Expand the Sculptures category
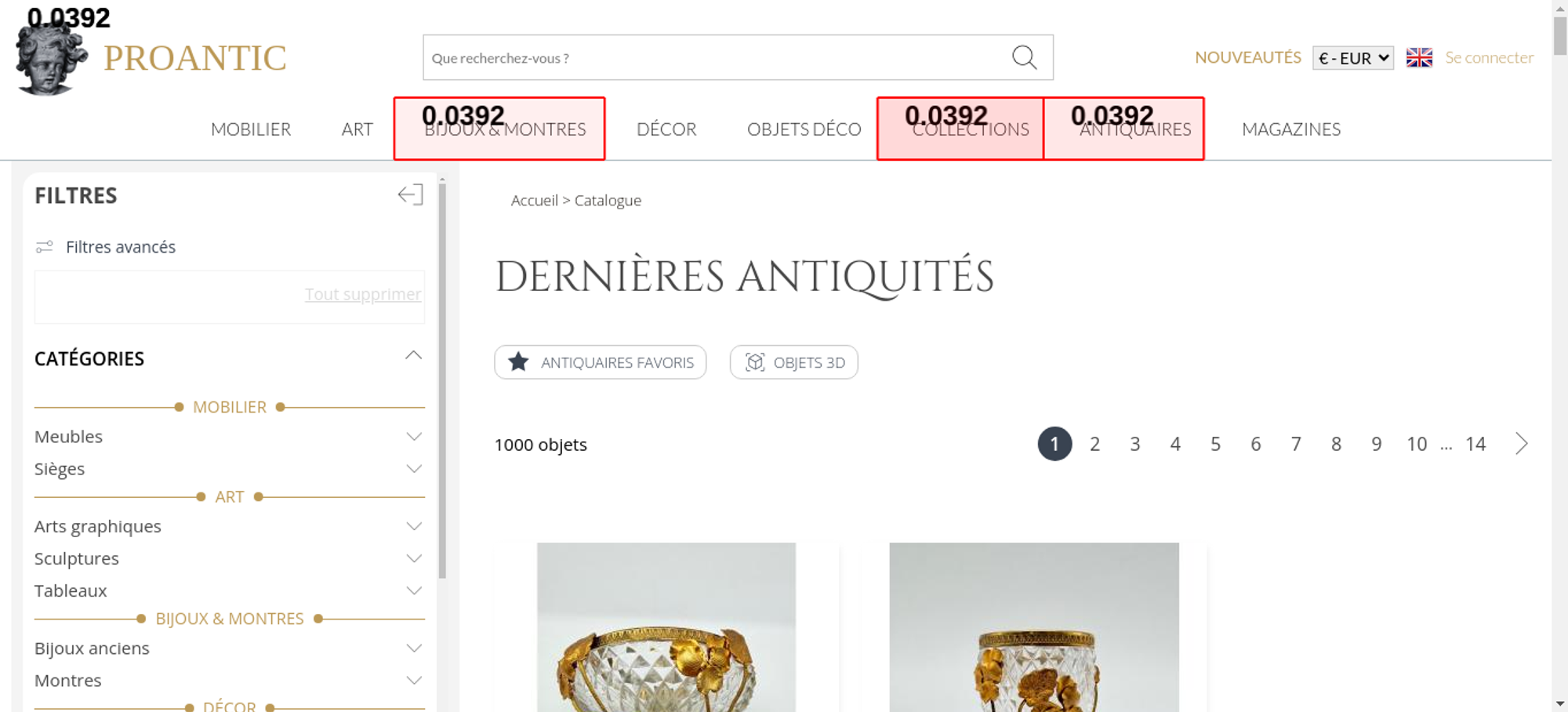This screenshot has width=1568, height=712. [x=414, y=558]
